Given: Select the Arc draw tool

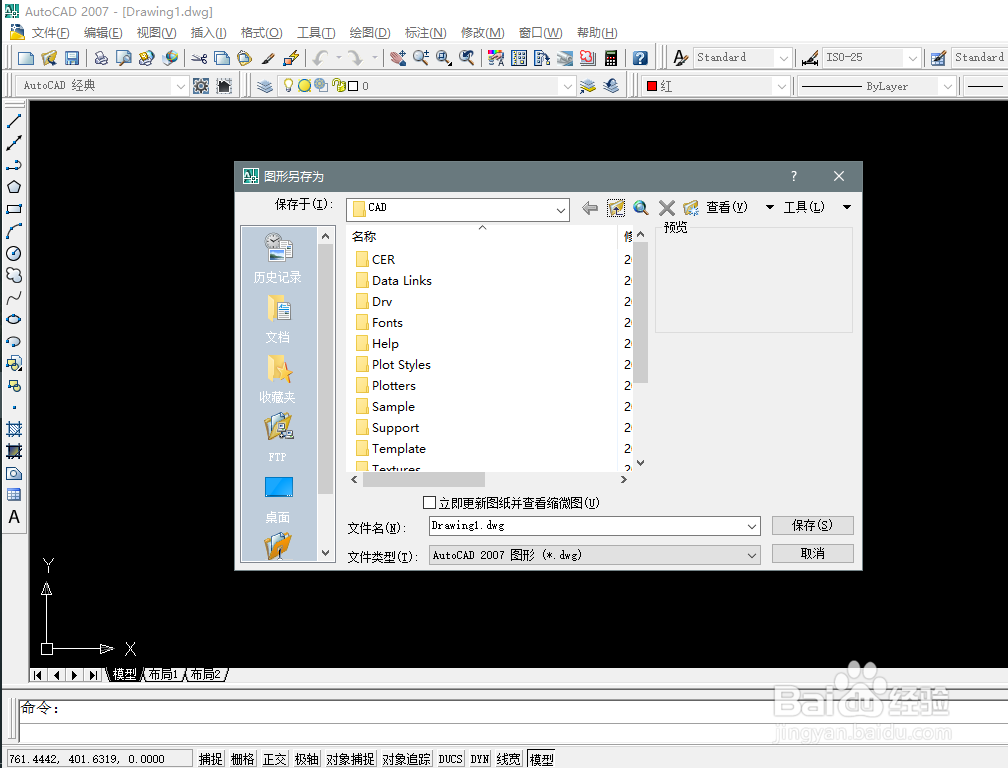Looking at the screenshot, I should pyautogui.click(x=14, y=231).
